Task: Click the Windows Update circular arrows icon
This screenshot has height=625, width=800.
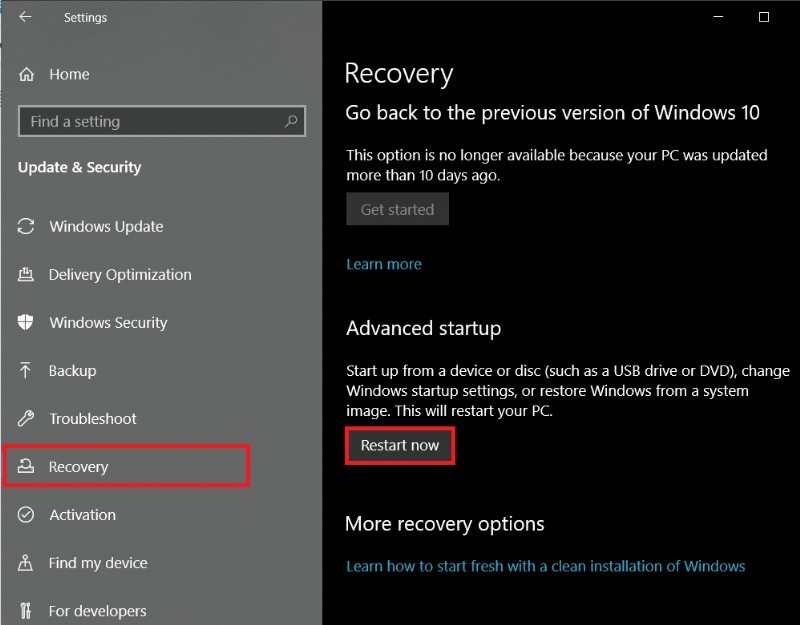Action: (27, 227)
